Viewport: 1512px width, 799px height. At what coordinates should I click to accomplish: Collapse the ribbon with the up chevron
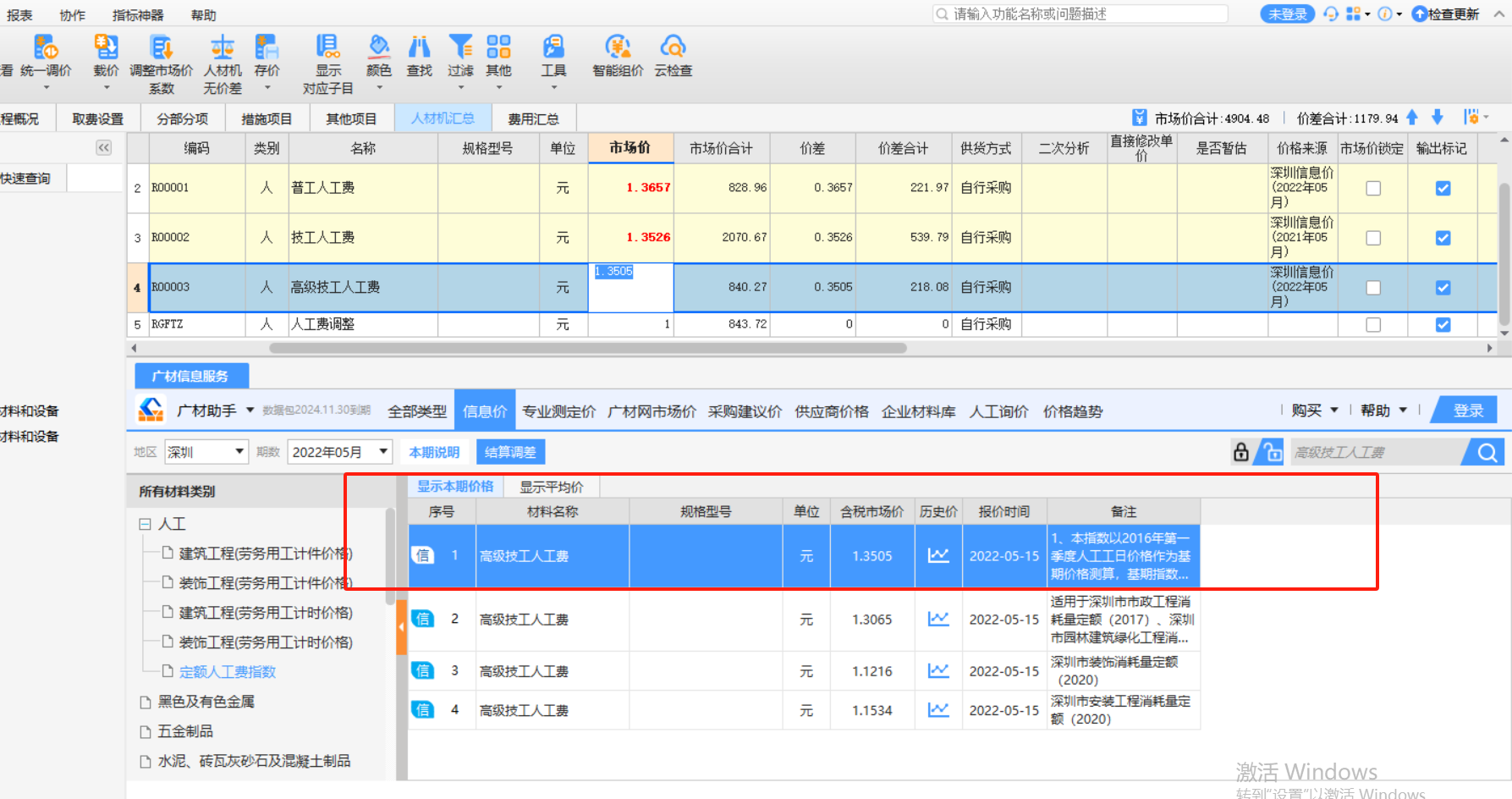click(x=1498, y=14)
